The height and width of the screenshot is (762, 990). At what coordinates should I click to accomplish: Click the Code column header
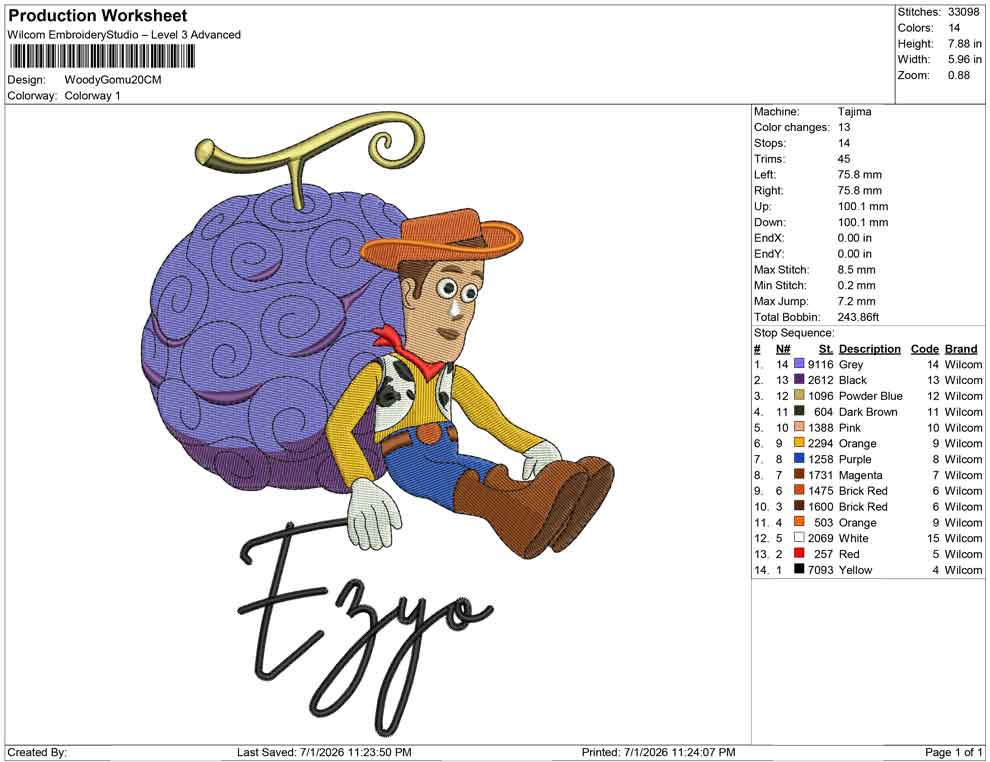924,348
